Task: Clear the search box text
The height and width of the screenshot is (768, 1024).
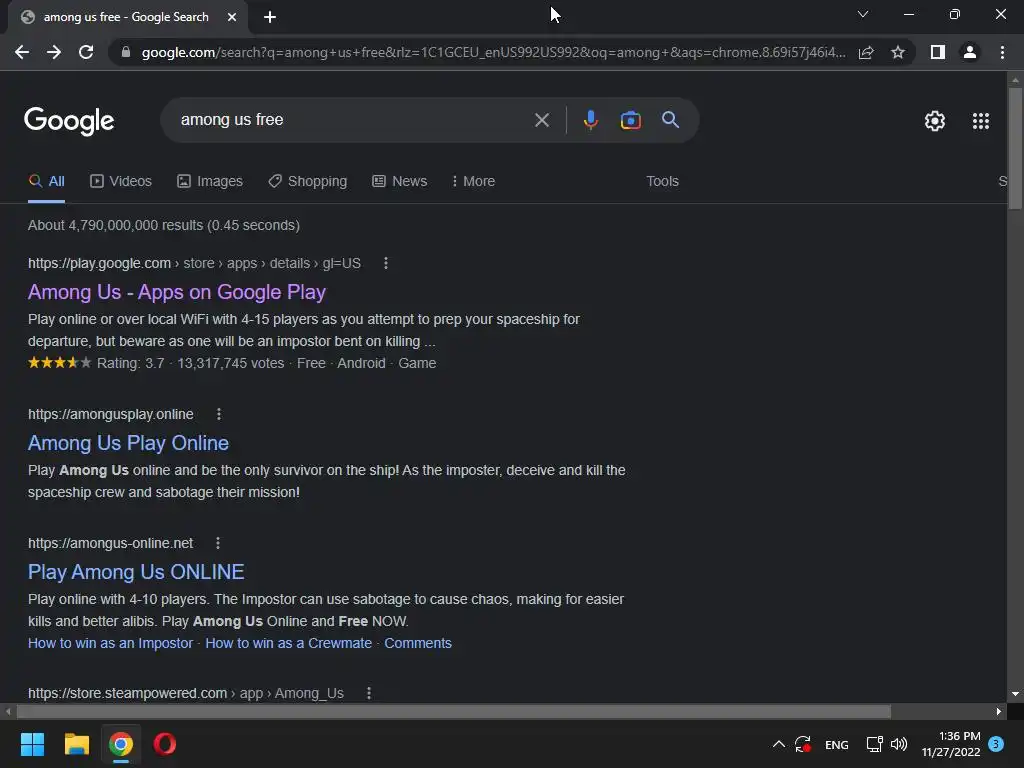Action: tap(541, 120)
